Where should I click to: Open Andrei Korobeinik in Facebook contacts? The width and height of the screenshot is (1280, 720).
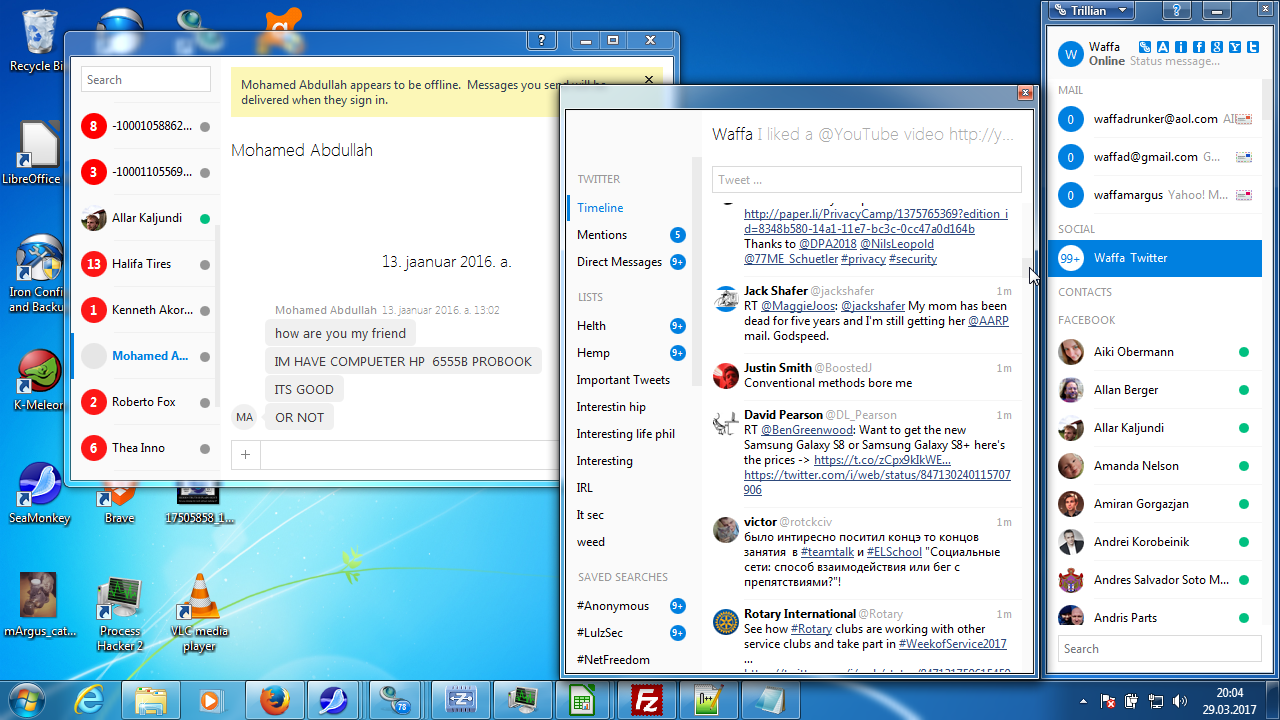pos(1154,542)
